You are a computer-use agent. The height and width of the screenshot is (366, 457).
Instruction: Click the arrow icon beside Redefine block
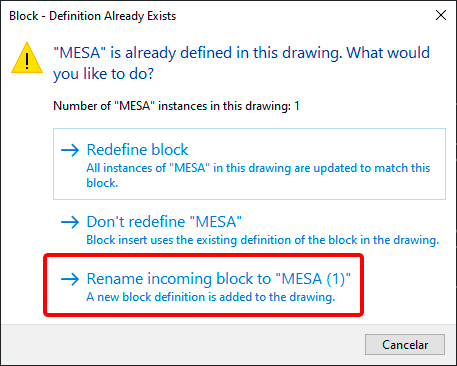(x=70, y=150)
